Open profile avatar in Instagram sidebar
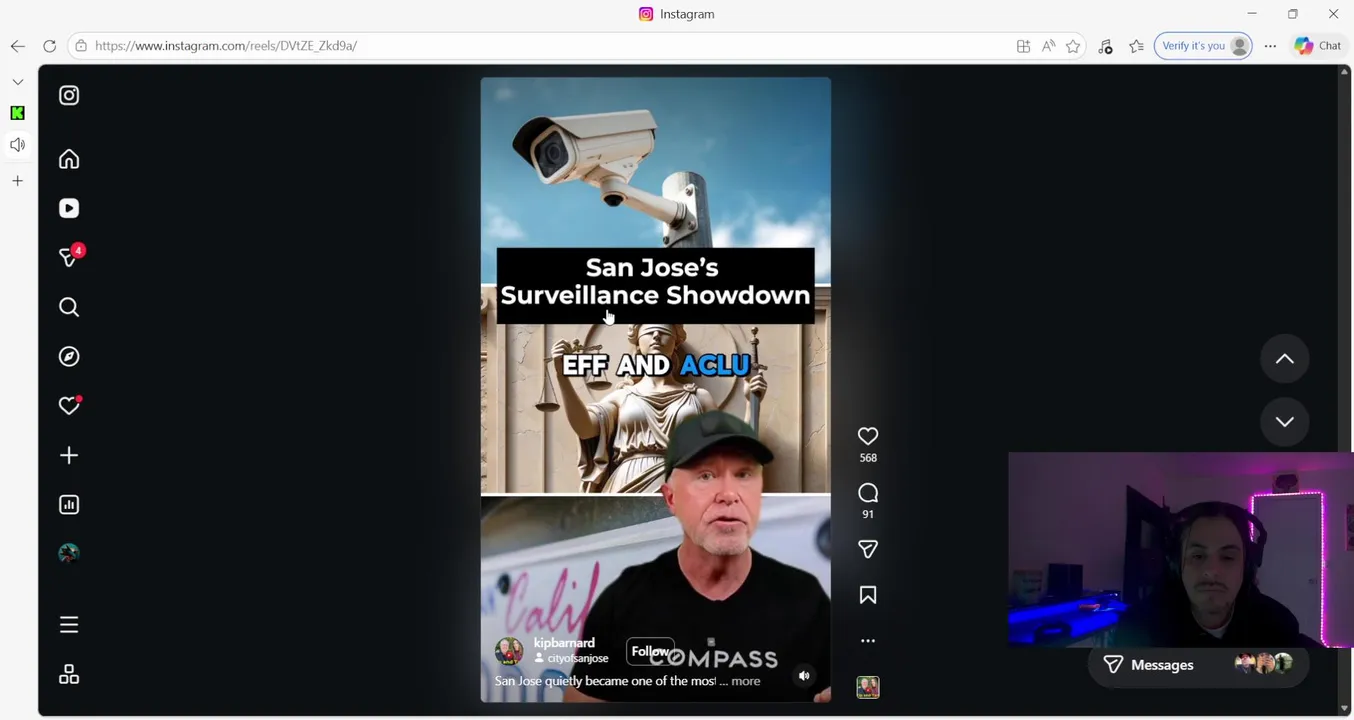 pos(69,553)
